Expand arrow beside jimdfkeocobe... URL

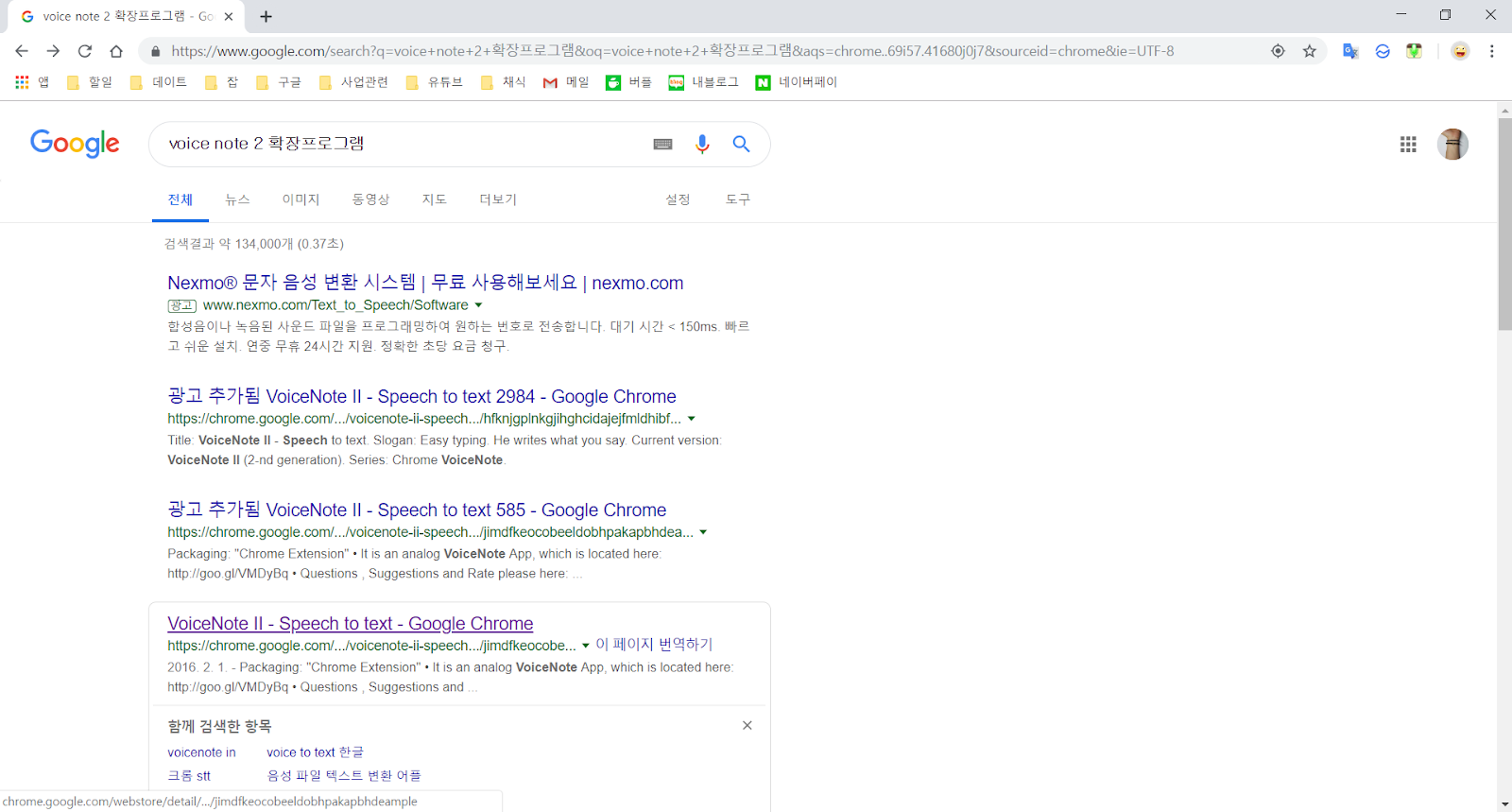[586, 646]
